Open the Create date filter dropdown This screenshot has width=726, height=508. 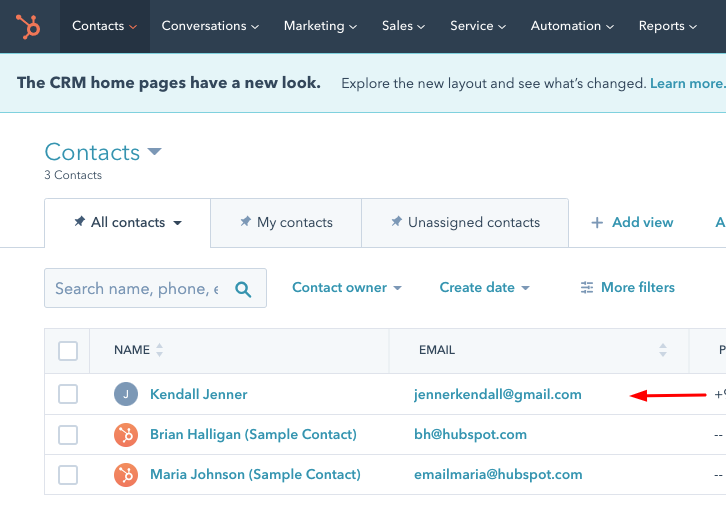coord(484,288)
